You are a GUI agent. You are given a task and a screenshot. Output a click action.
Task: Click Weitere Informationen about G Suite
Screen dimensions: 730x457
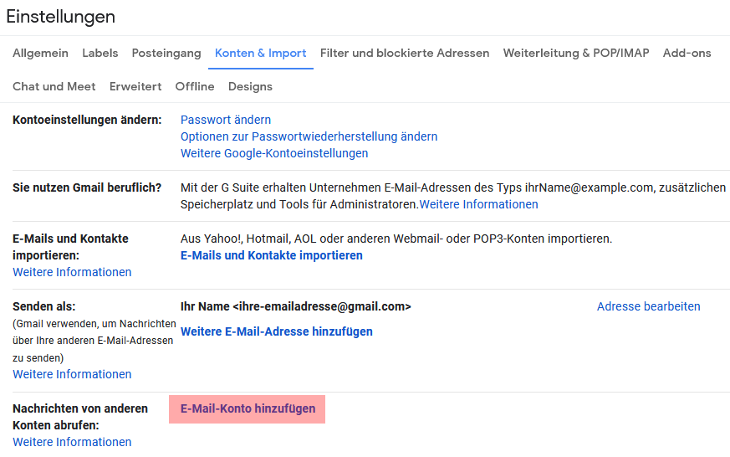(479, 204)
